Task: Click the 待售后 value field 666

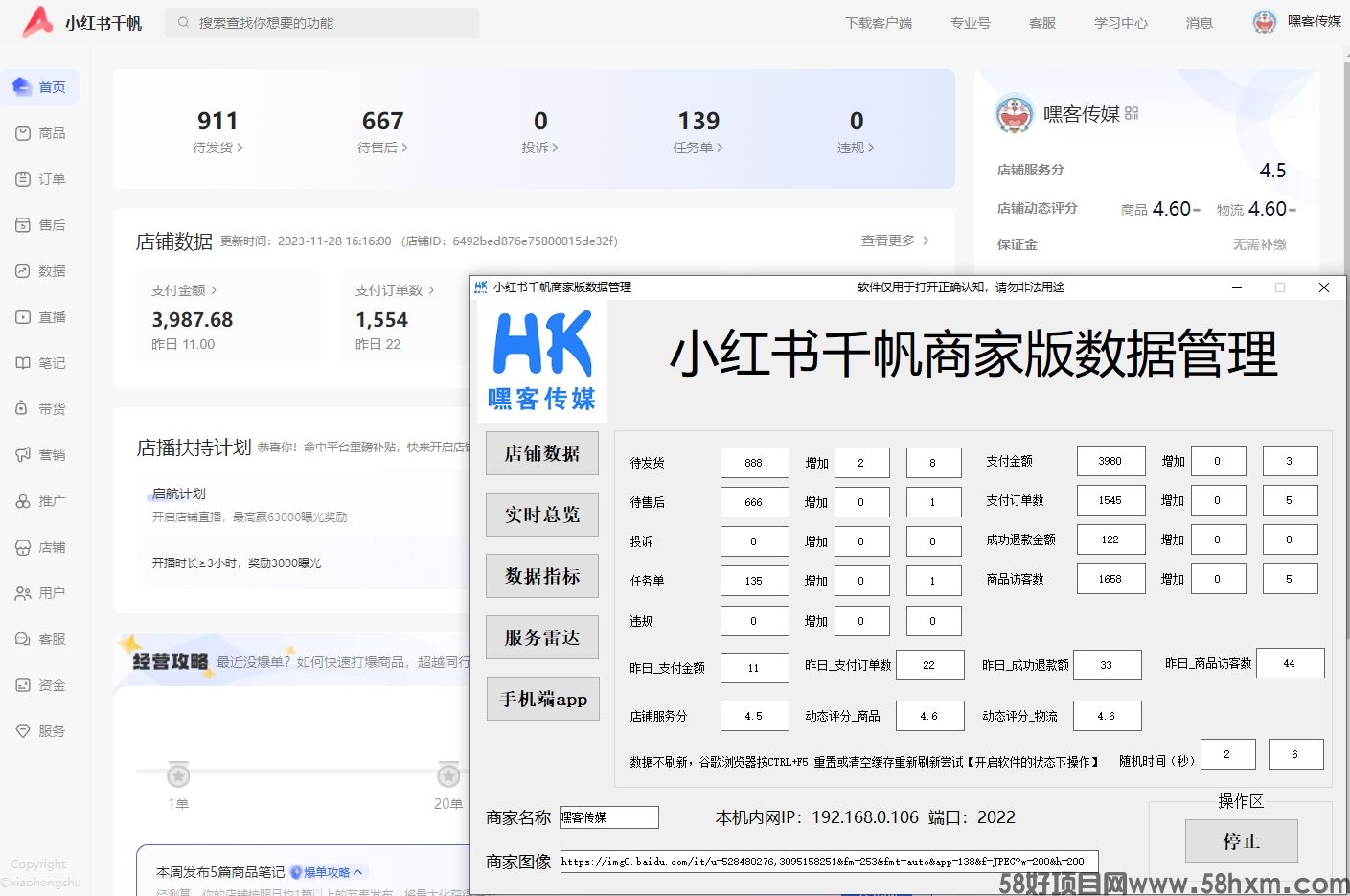Action: [755, 502]
